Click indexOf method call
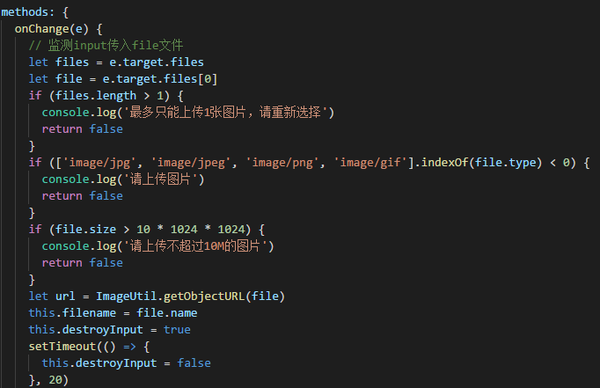This screenshot has width=600, height=388. (445, 163)
